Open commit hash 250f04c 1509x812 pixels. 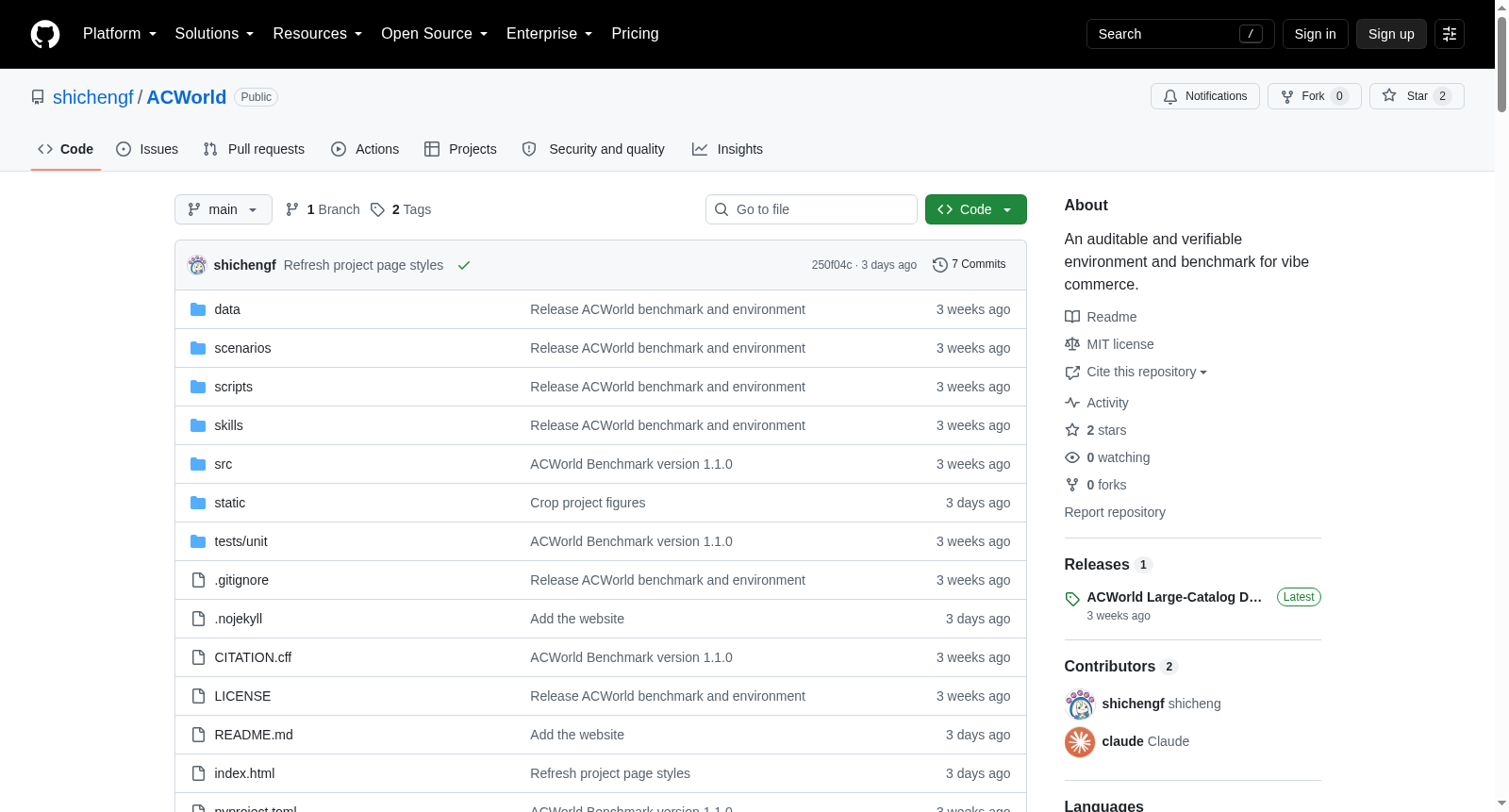832,265
